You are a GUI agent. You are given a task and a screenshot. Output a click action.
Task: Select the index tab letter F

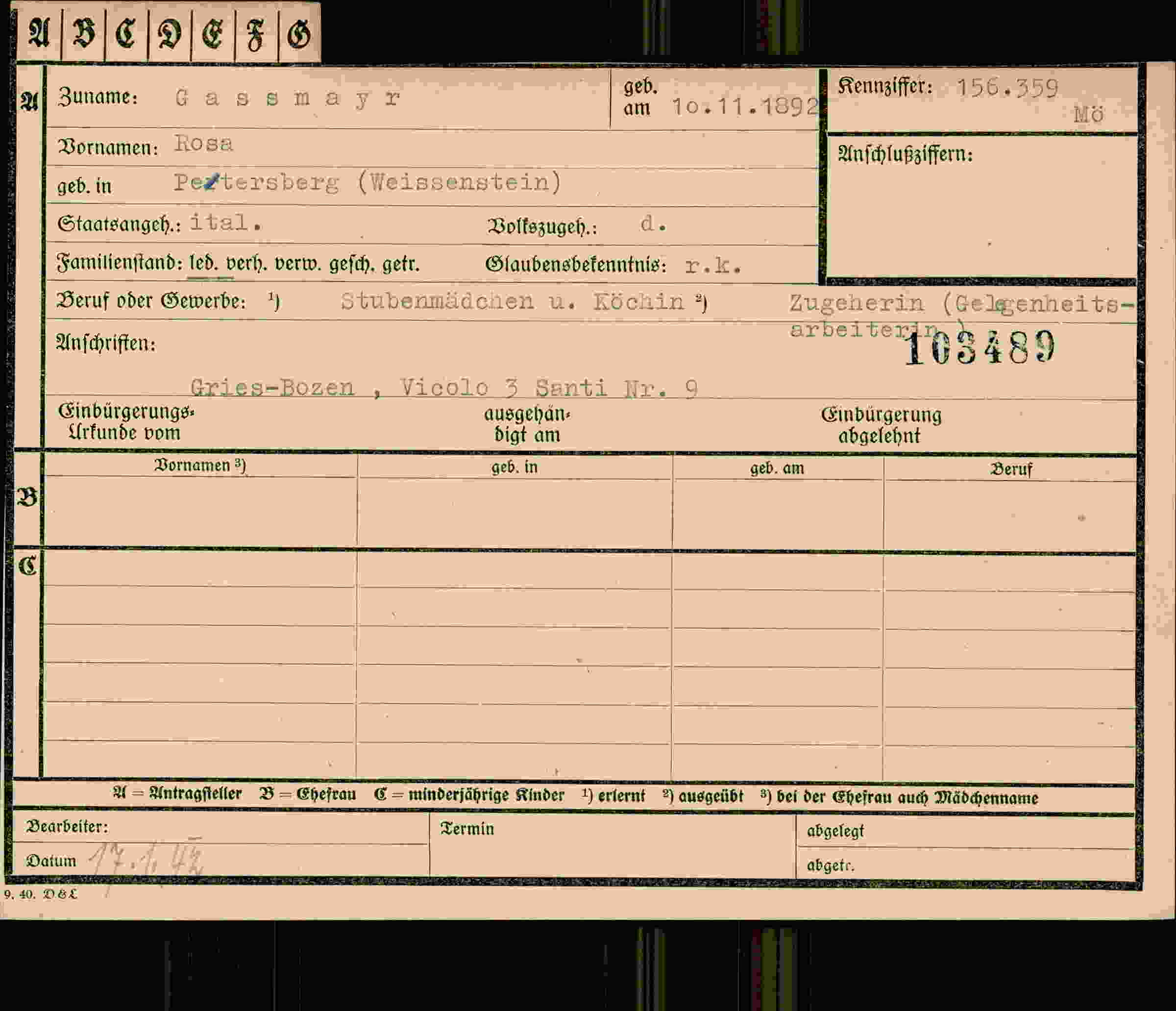pyautogui.click(x=256, y=35)
